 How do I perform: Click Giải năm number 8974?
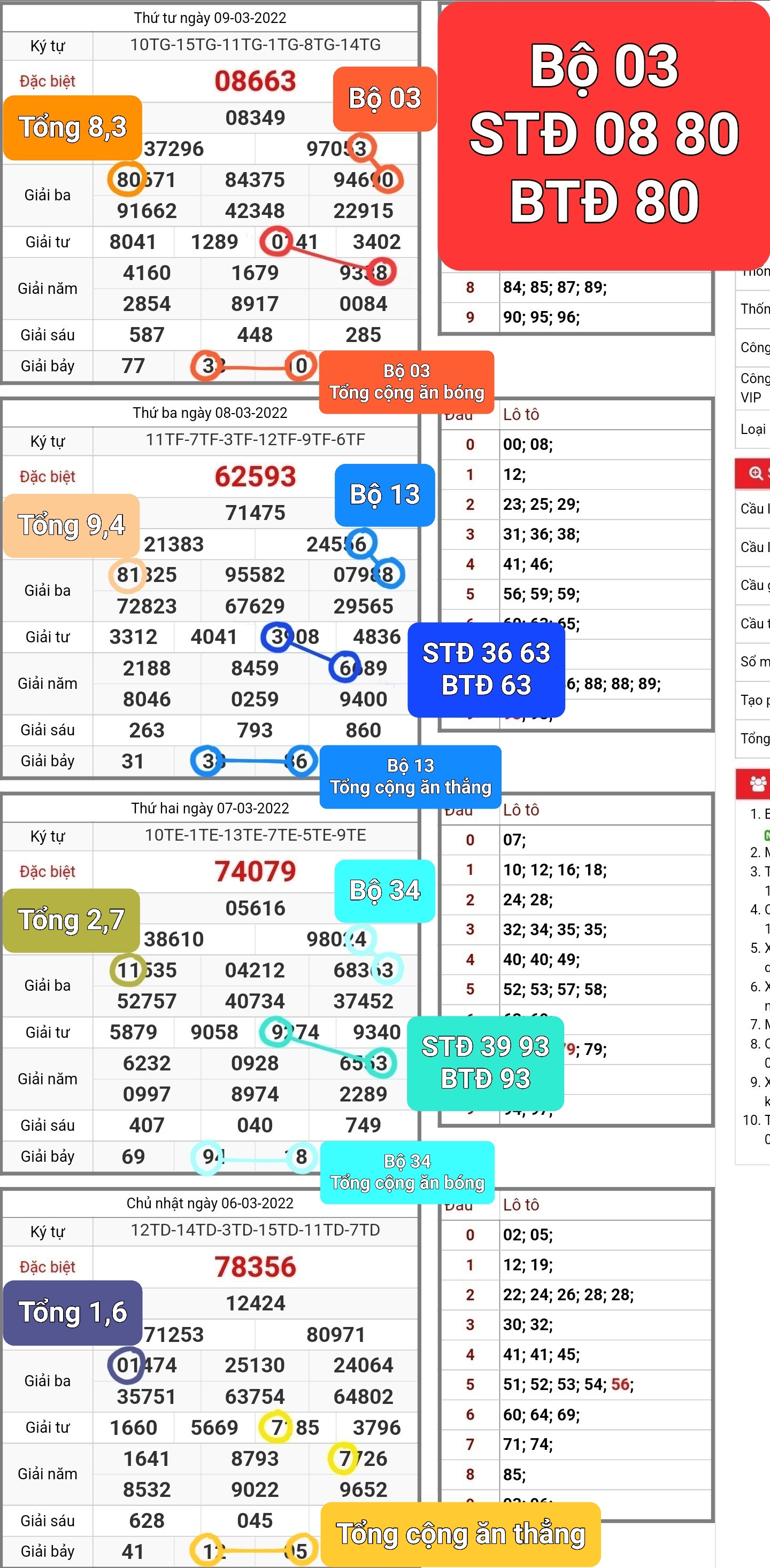click(x=255, y=1094)
